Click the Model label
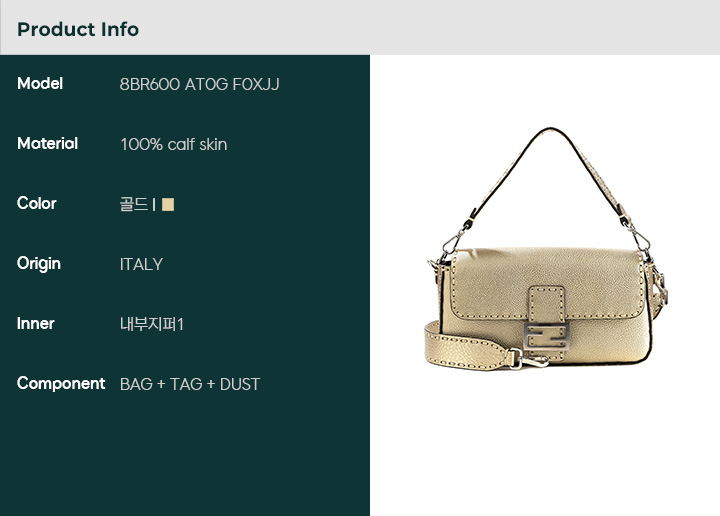 click(x=40, y=83)
